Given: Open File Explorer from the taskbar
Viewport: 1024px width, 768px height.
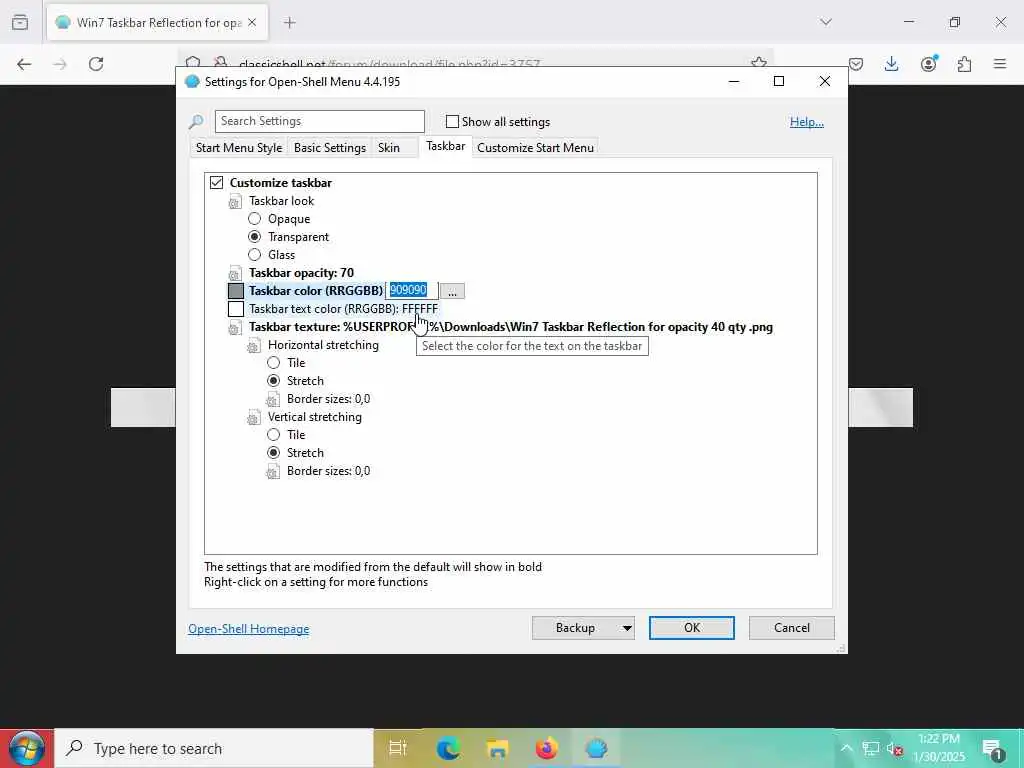Looking at the screenshot, I should pos(498,748).
